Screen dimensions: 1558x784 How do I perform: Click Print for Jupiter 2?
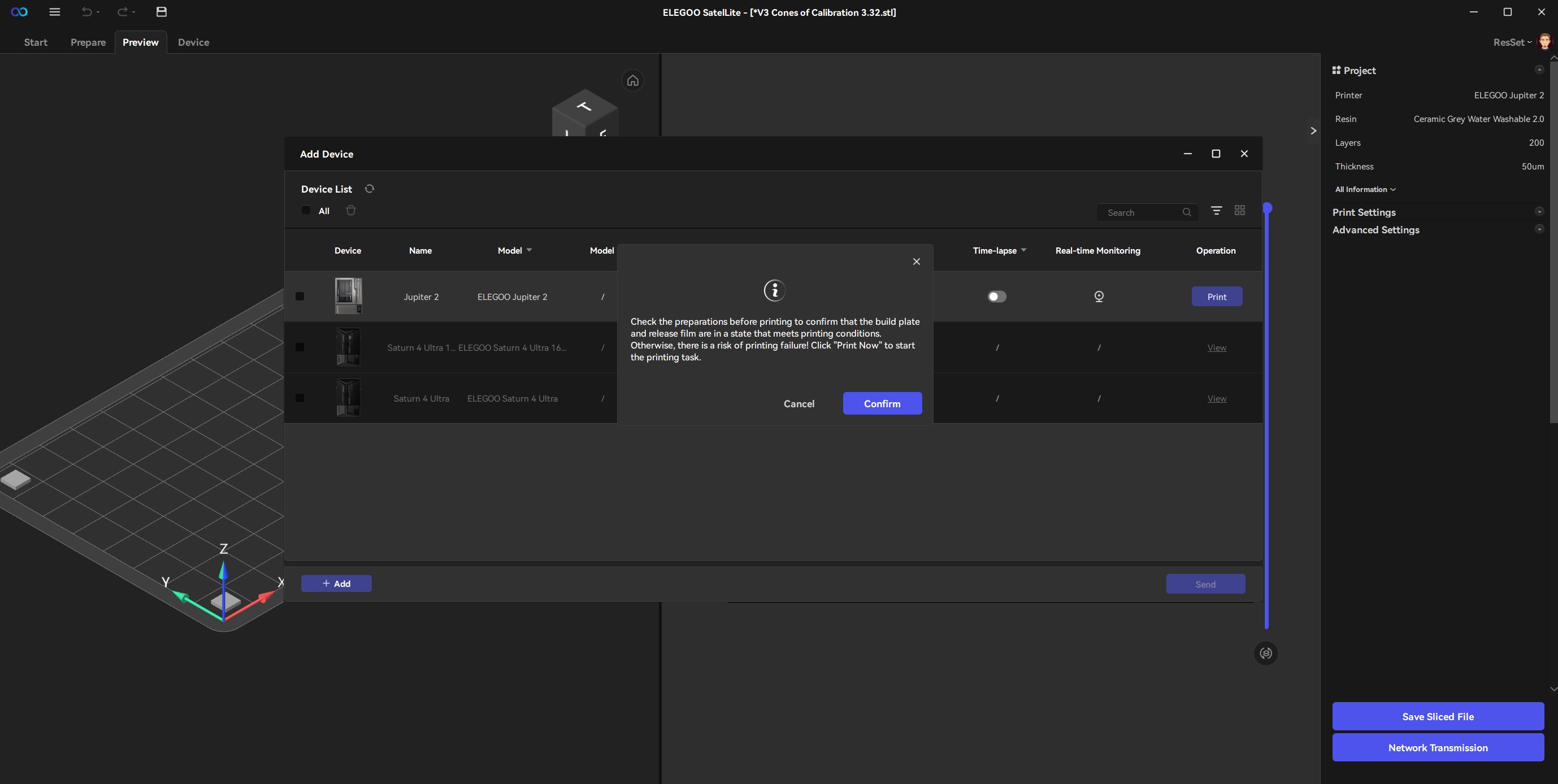point(1217,296)
